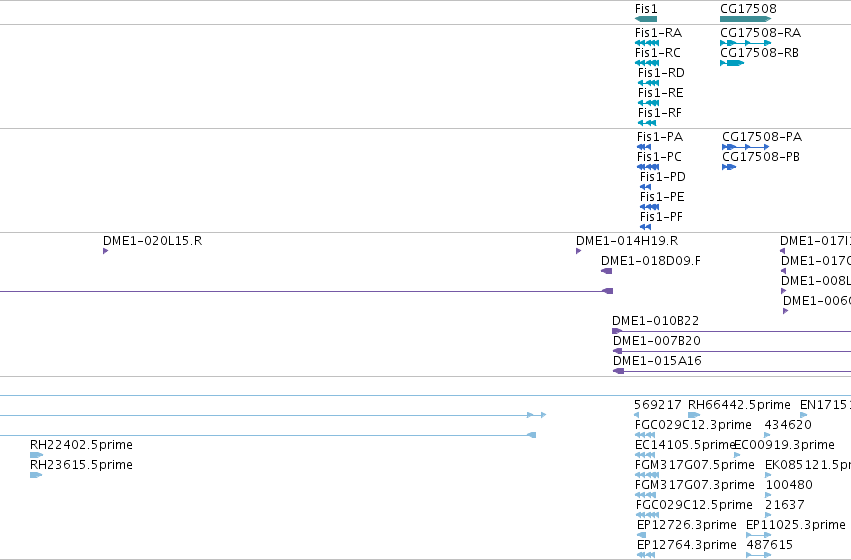This screenshot has width=851, height=560.
Task: Click the 100480 feature label
Action: click(x=789, y=485)
